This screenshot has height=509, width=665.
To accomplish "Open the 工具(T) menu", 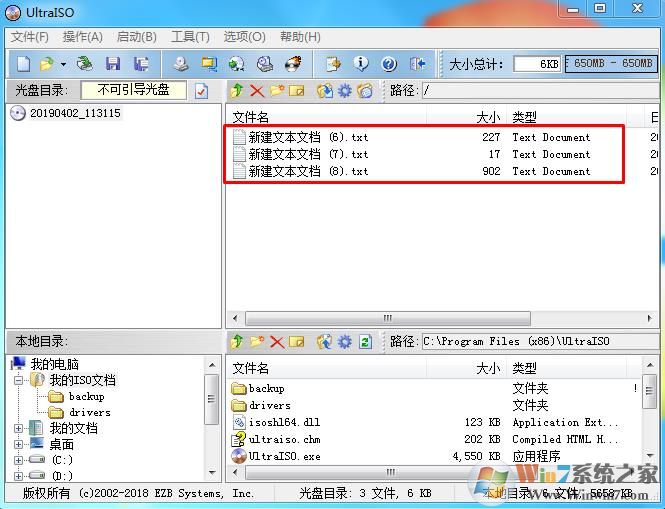I will (190, 37).
